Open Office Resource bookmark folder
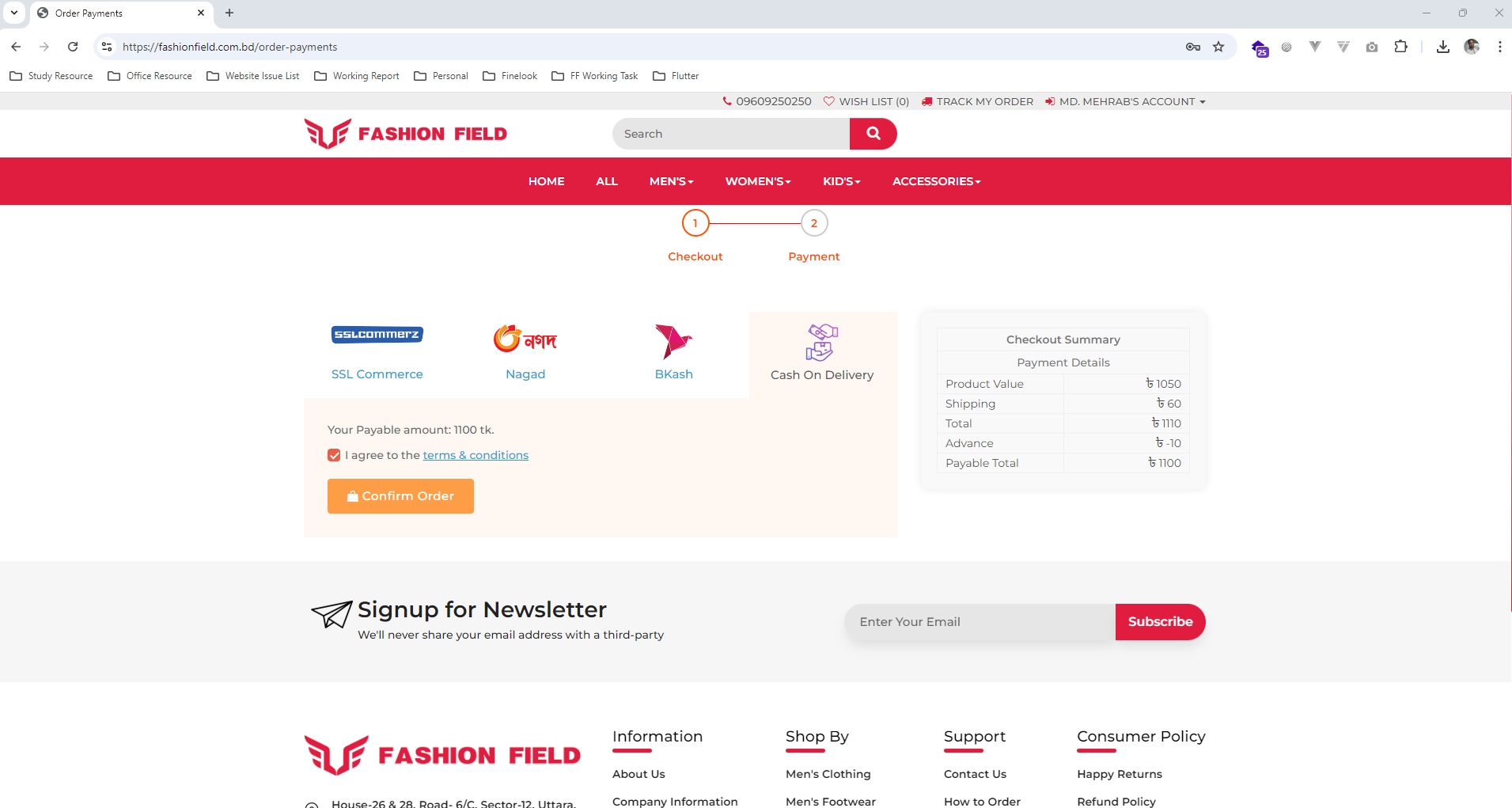 (150, 76)
